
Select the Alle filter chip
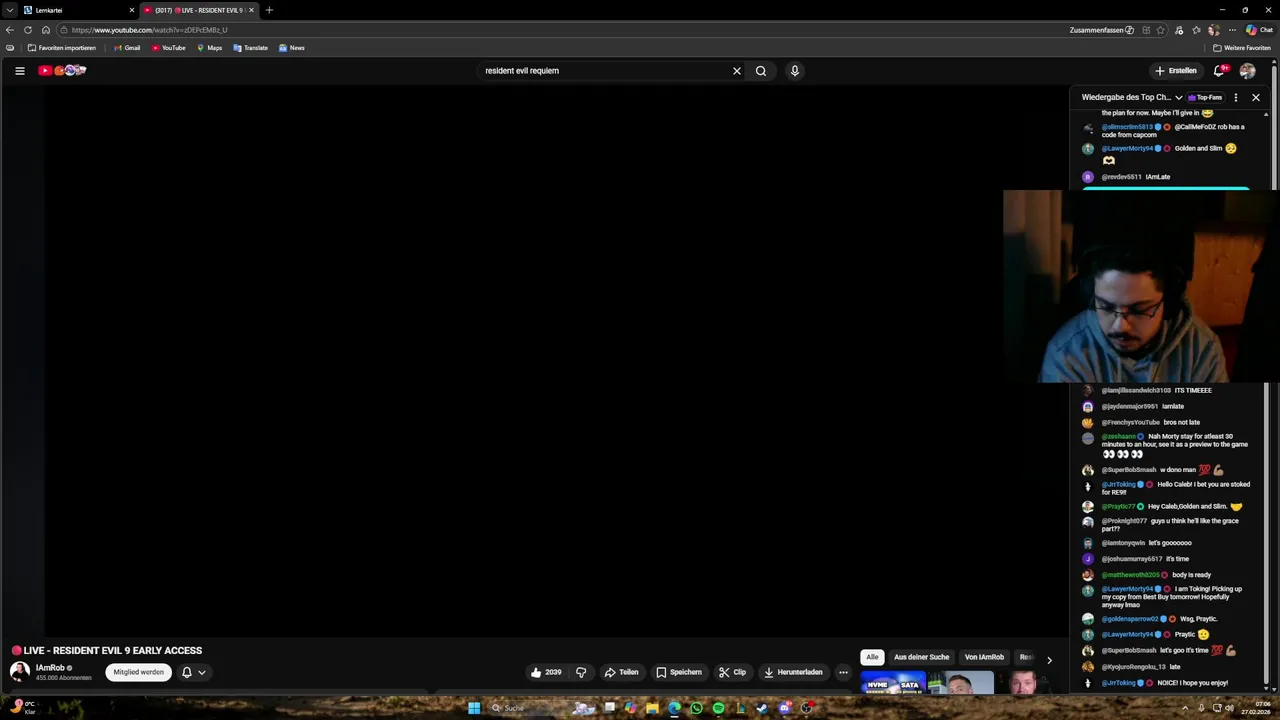[872, 657]
